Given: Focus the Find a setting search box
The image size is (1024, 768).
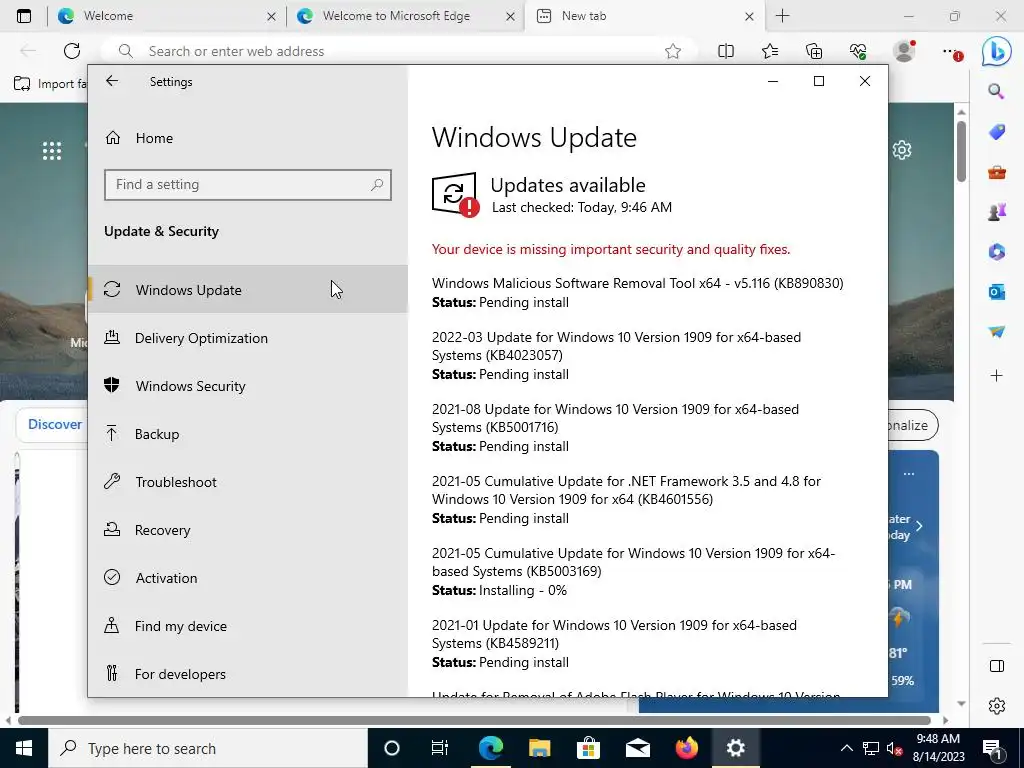Looking at the screenshot, I should click(248, 185).
